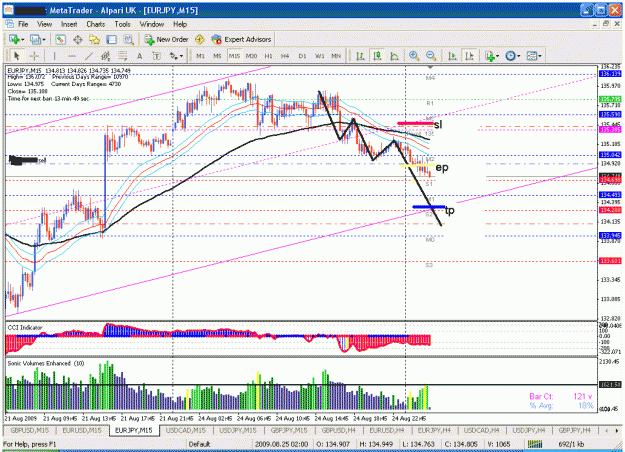The image size is (625, 452).
Task: Open the Templates icon
Action: 532,56
